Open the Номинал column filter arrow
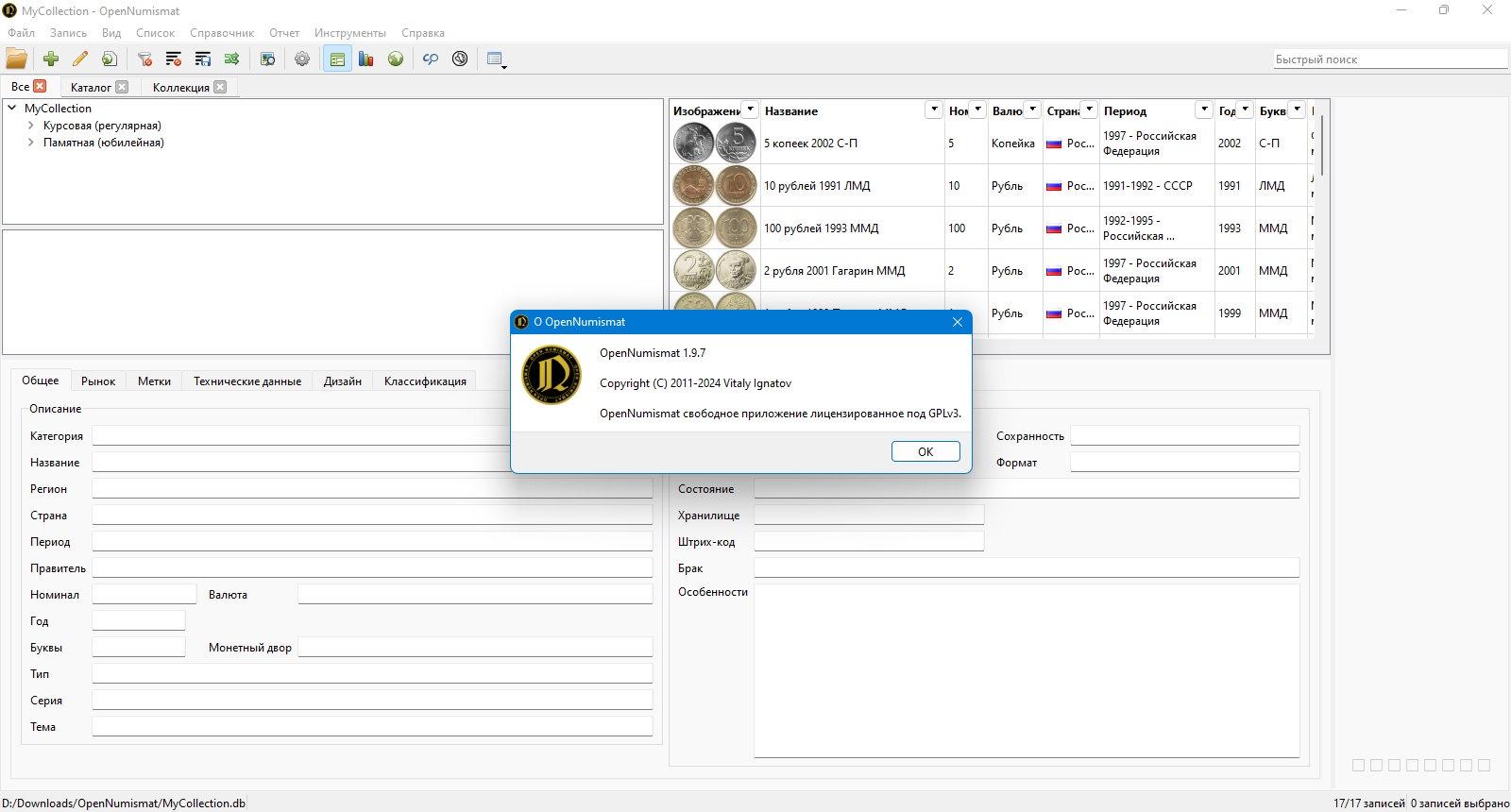Screen dimensions: 1511x812 (978, 110)
